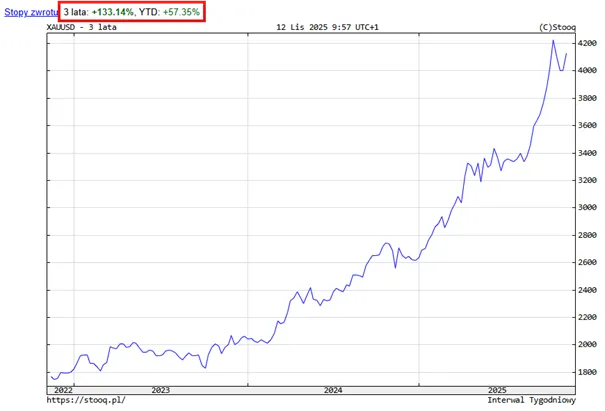Click the 2600 price axis label
The image size is (605, 411).
(x=587, y=262)
